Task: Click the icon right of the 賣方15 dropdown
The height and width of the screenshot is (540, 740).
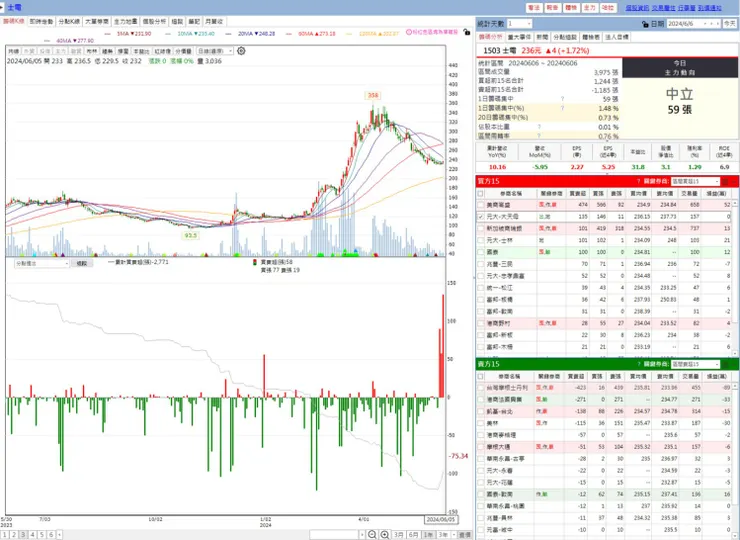Action: 726,364
